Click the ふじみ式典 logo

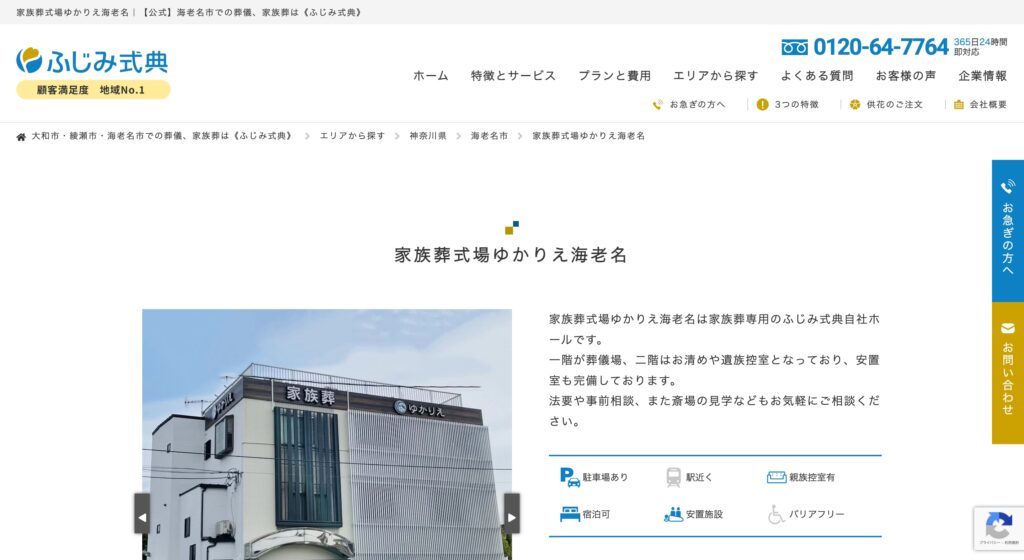click(x=92, y=61)
